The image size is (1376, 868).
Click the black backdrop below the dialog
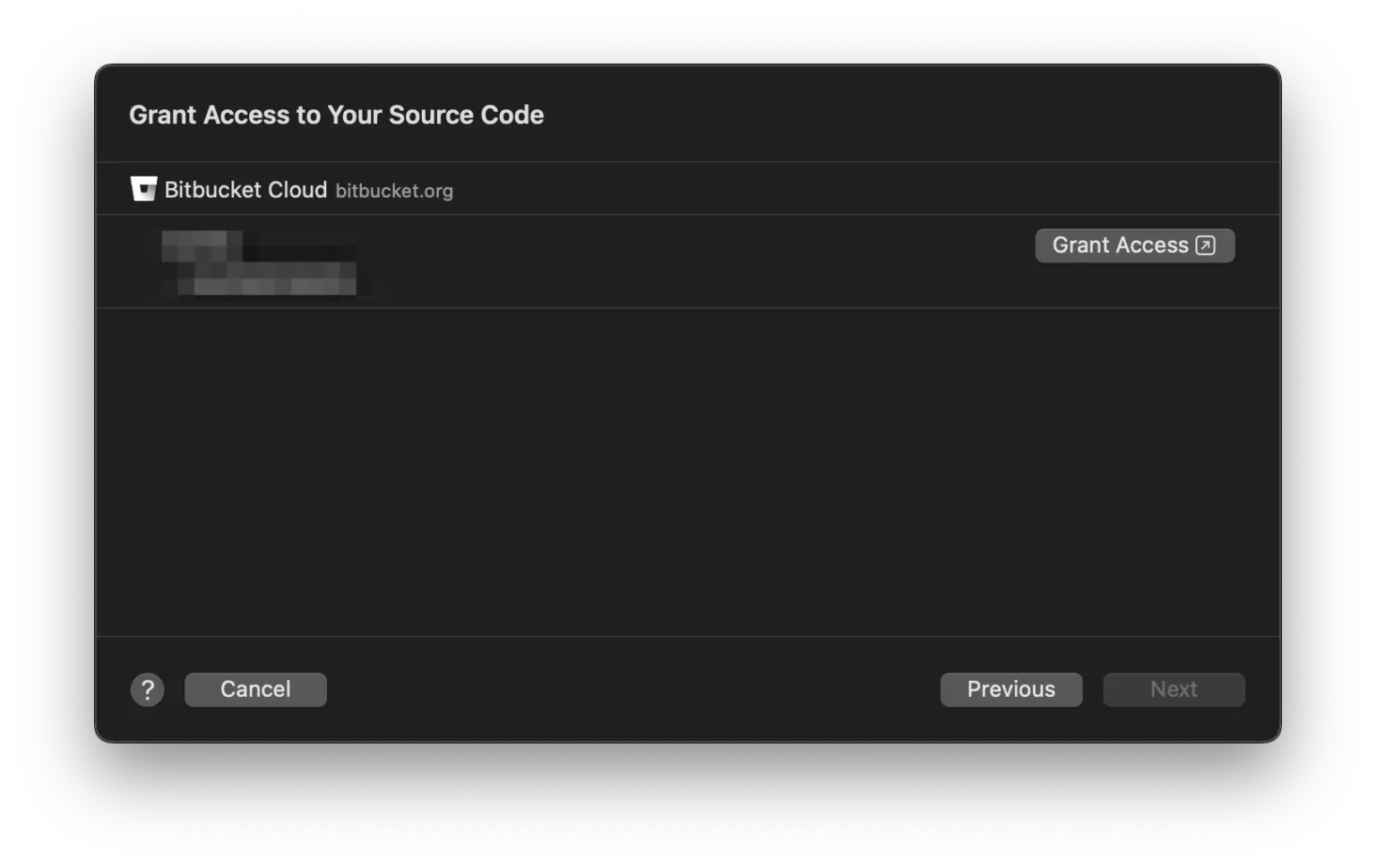pos(688,806)
